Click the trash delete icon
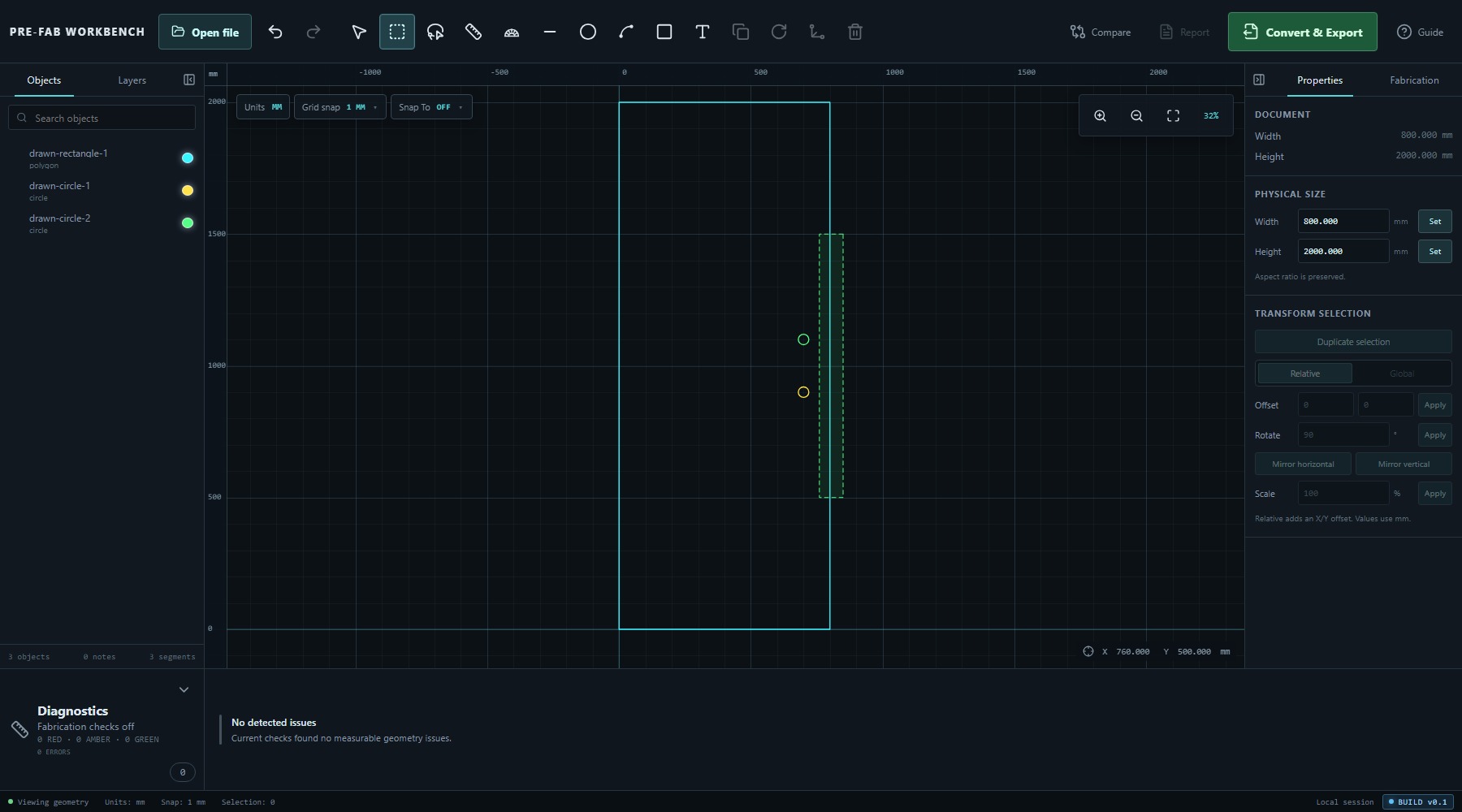 pyautogui.click(x=855, y=32)
